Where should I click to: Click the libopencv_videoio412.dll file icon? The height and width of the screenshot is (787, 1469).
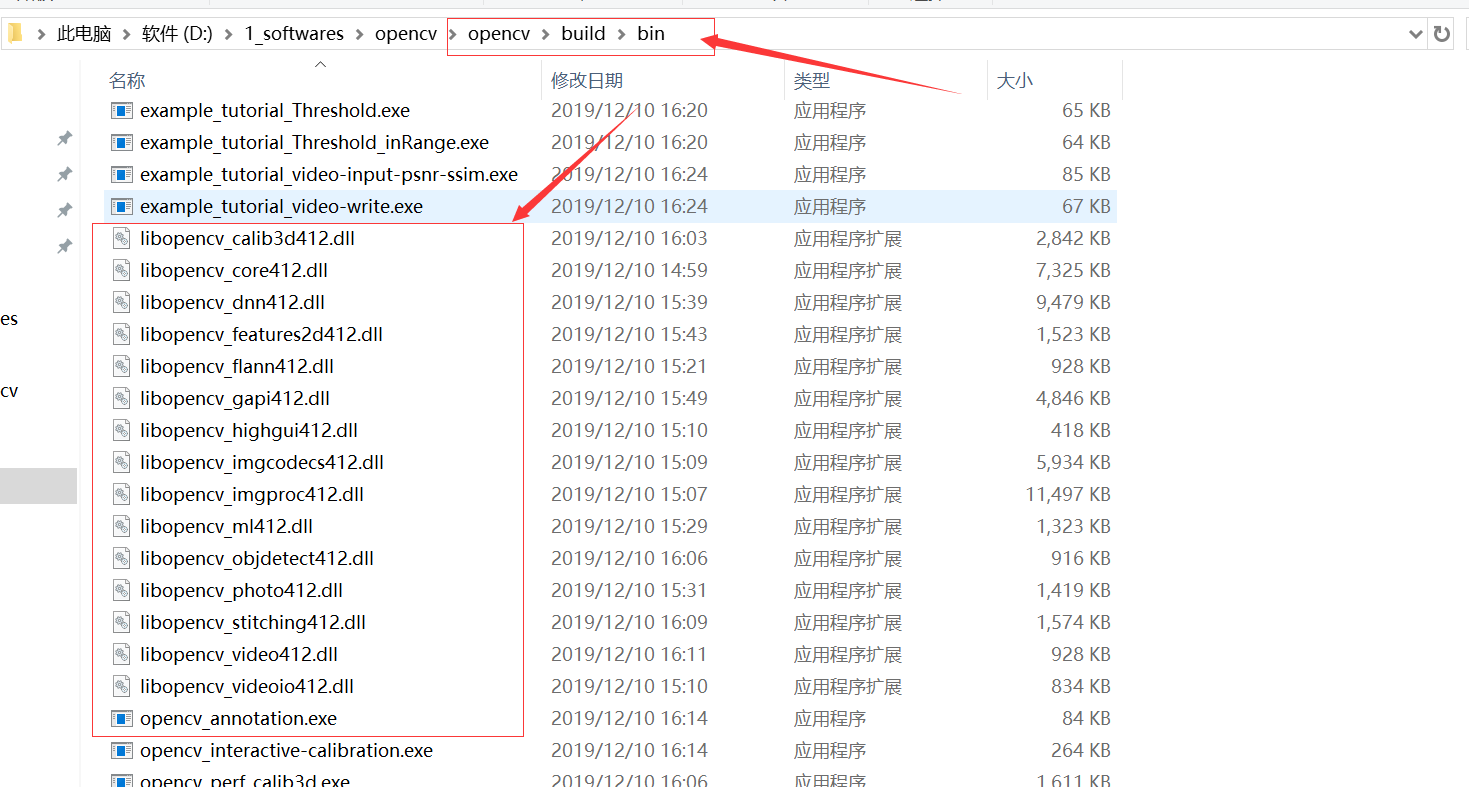pyautogui.click(x=122, y=686)
